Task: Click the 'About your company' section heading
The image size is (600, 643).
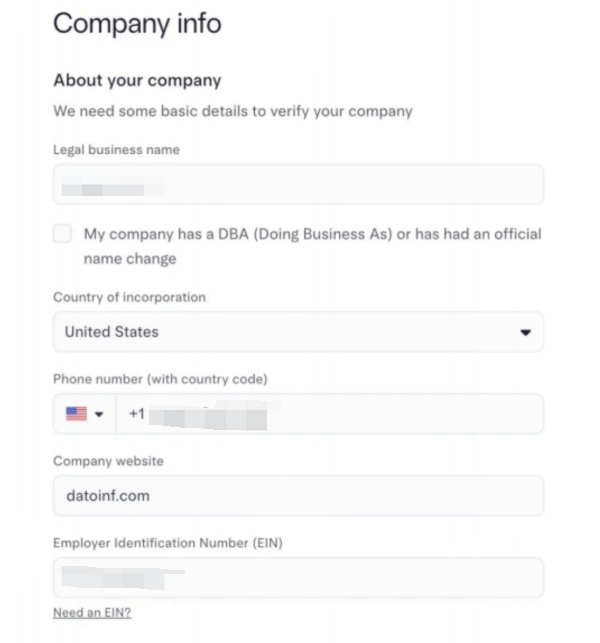Action: 137,80
